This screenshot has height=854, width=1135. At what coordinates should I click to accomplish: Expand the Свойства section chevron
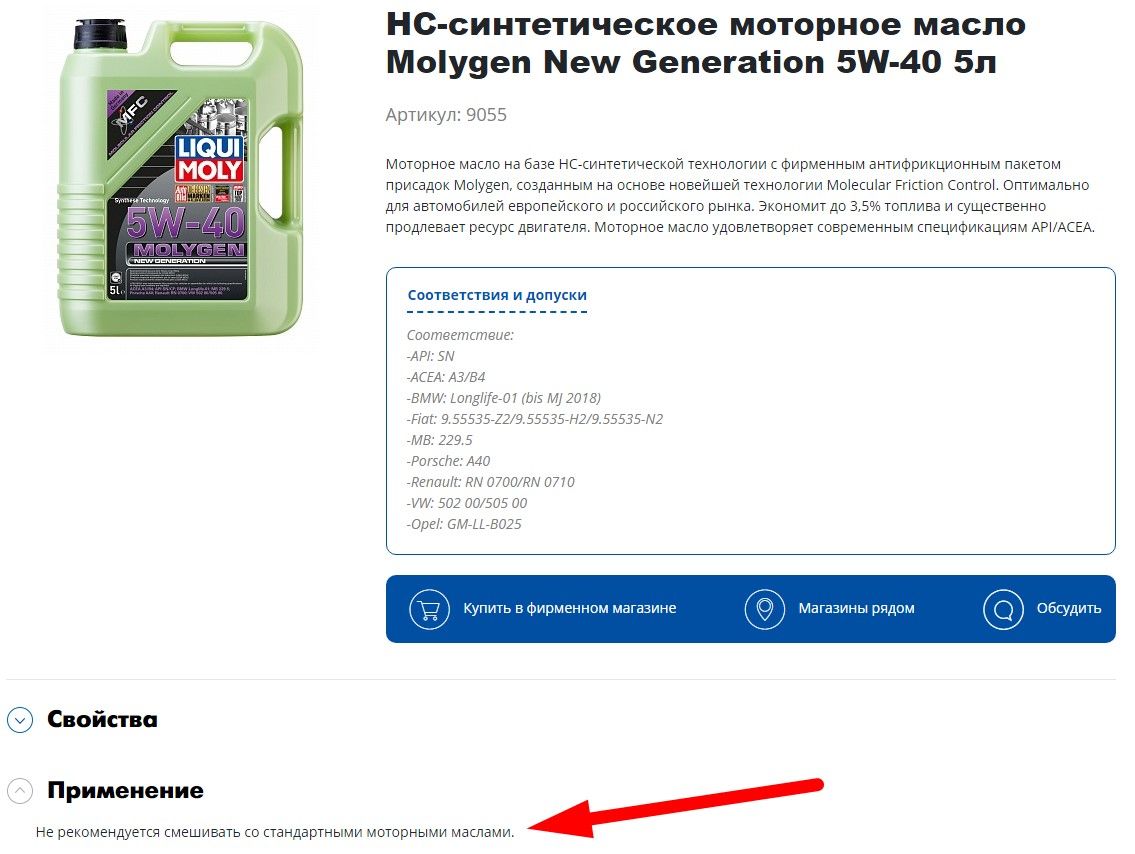tap(20, 719)
